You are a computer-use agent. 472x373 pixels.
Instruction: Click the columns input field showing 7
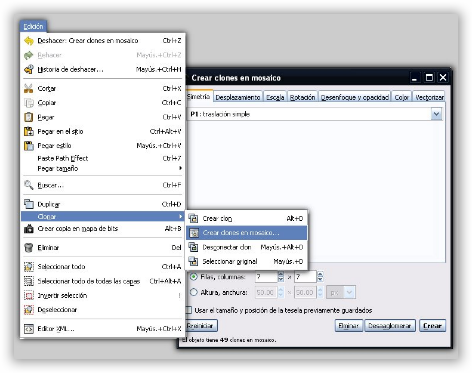point(305,277)
